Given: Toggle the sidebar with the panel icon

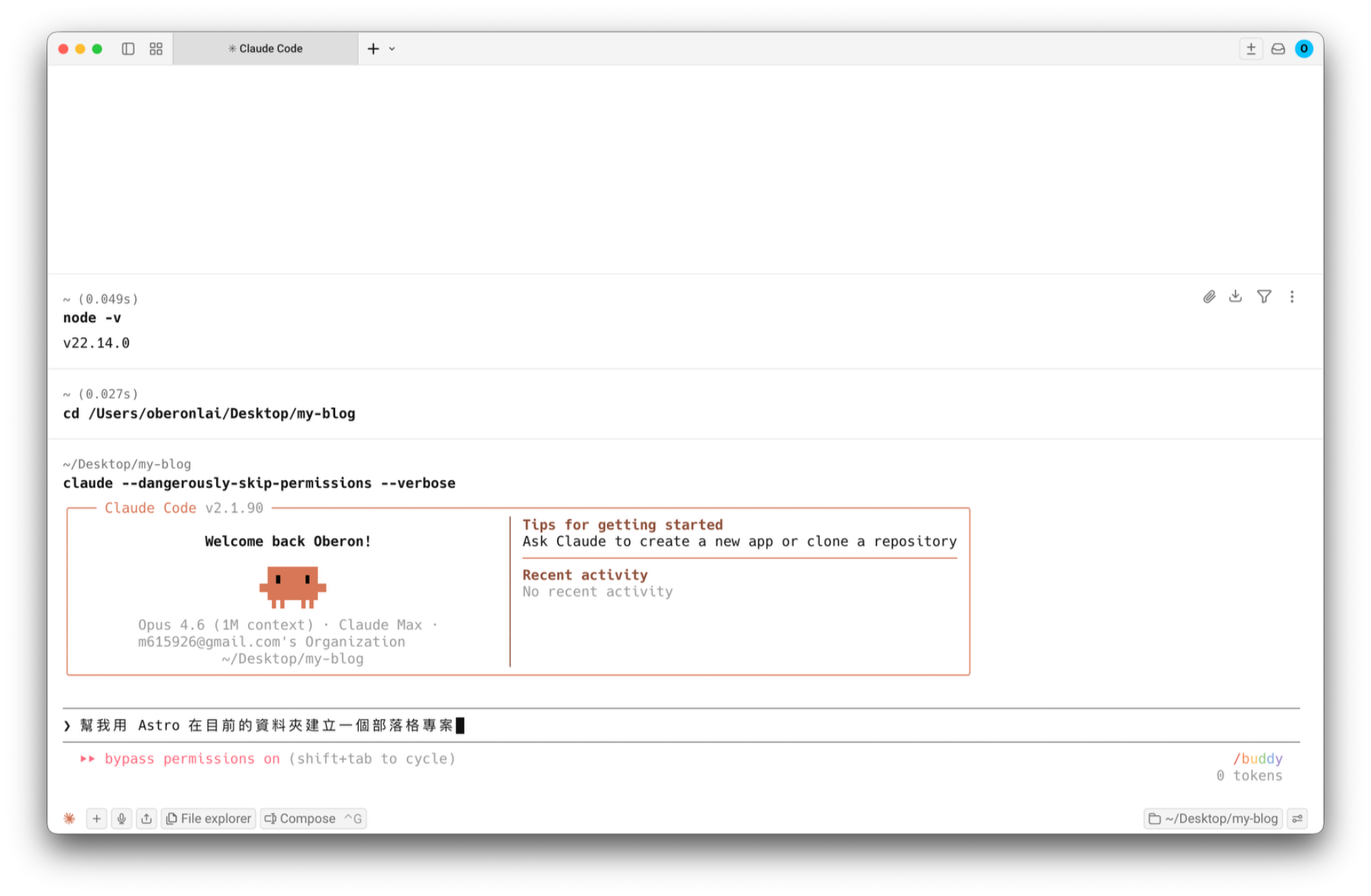Looking at the screenshot, I should (128, 48).
